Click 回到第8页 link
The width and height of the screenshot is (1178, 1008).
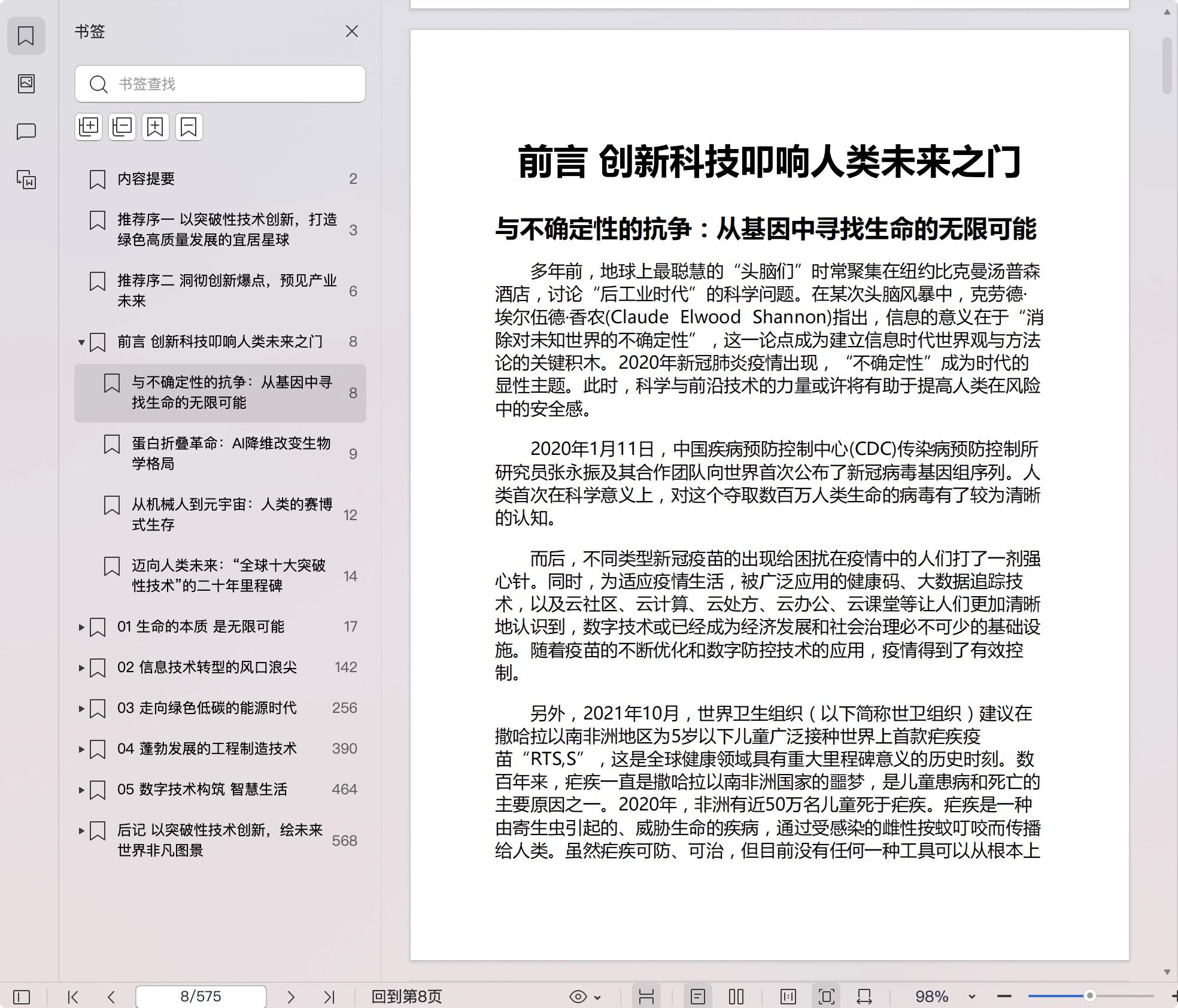click(406, 997)
